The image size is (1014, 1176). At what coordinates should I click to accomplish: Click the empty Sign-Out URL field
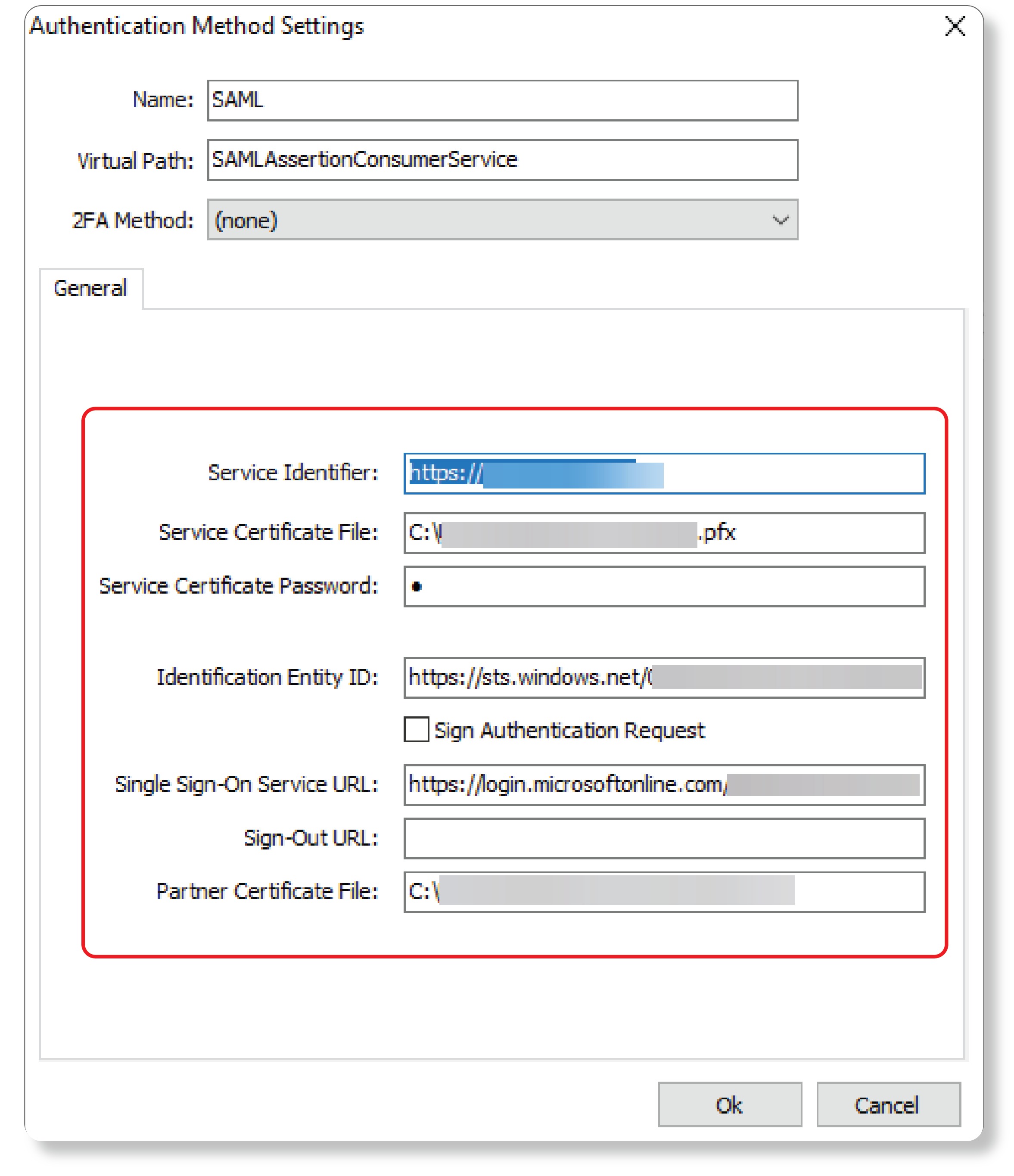(x=664, y=838)
